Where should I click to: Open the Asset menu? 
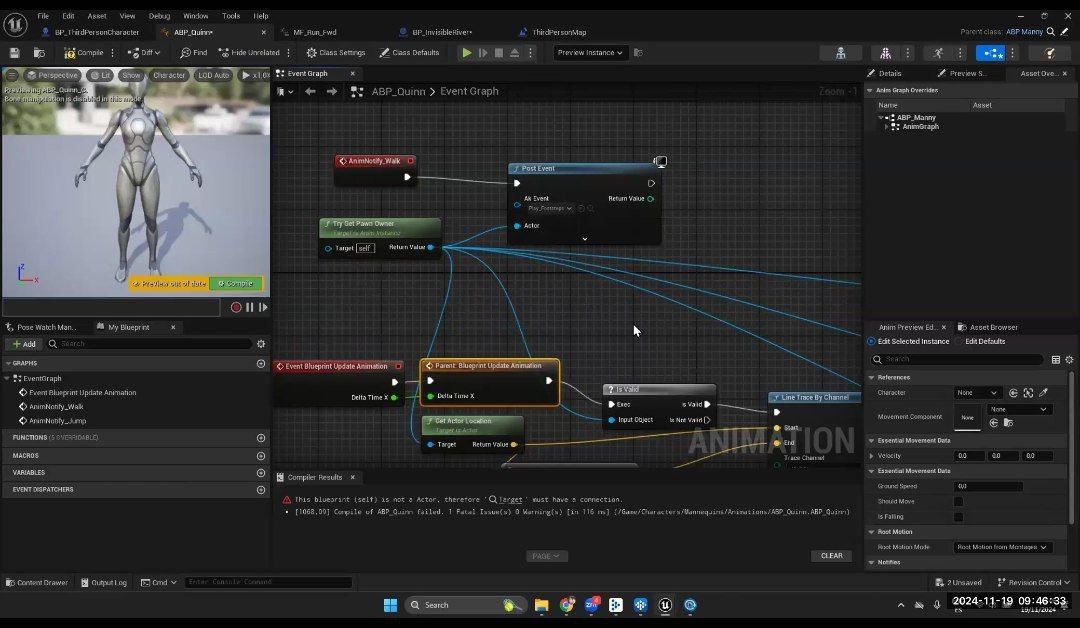tap(97, 16)
